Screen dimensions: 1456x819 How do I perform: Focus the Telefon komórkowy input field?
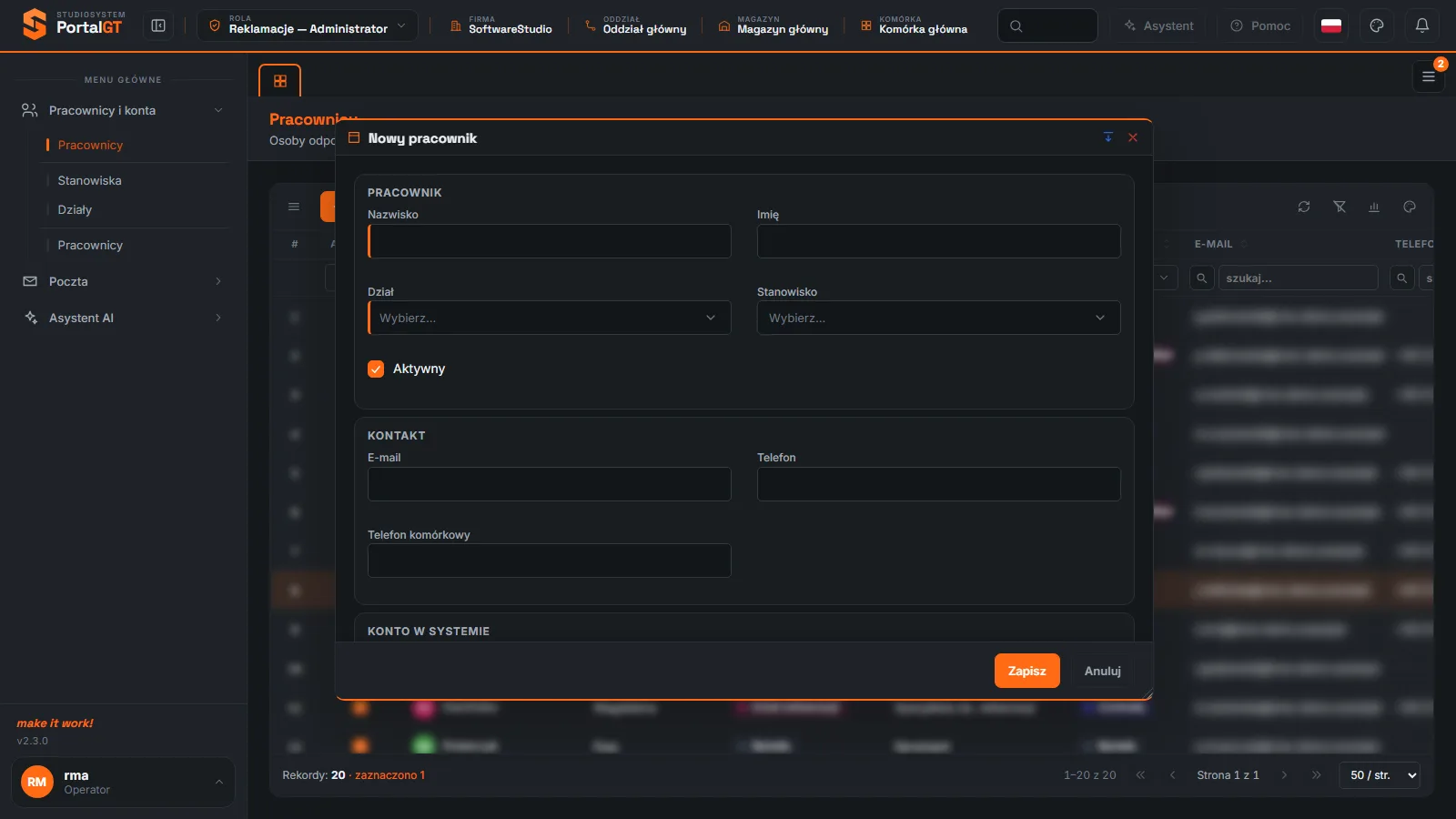[550, 561]
